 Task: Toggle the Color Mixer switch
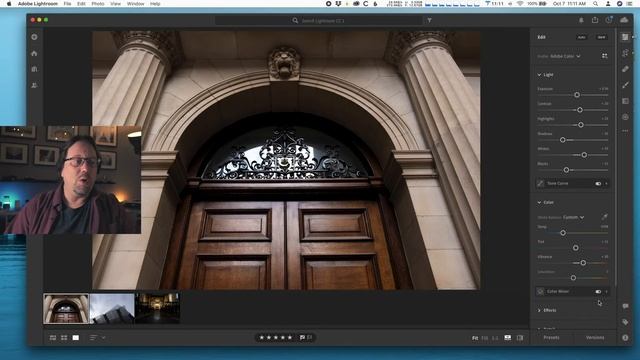(x=598, y=291)
